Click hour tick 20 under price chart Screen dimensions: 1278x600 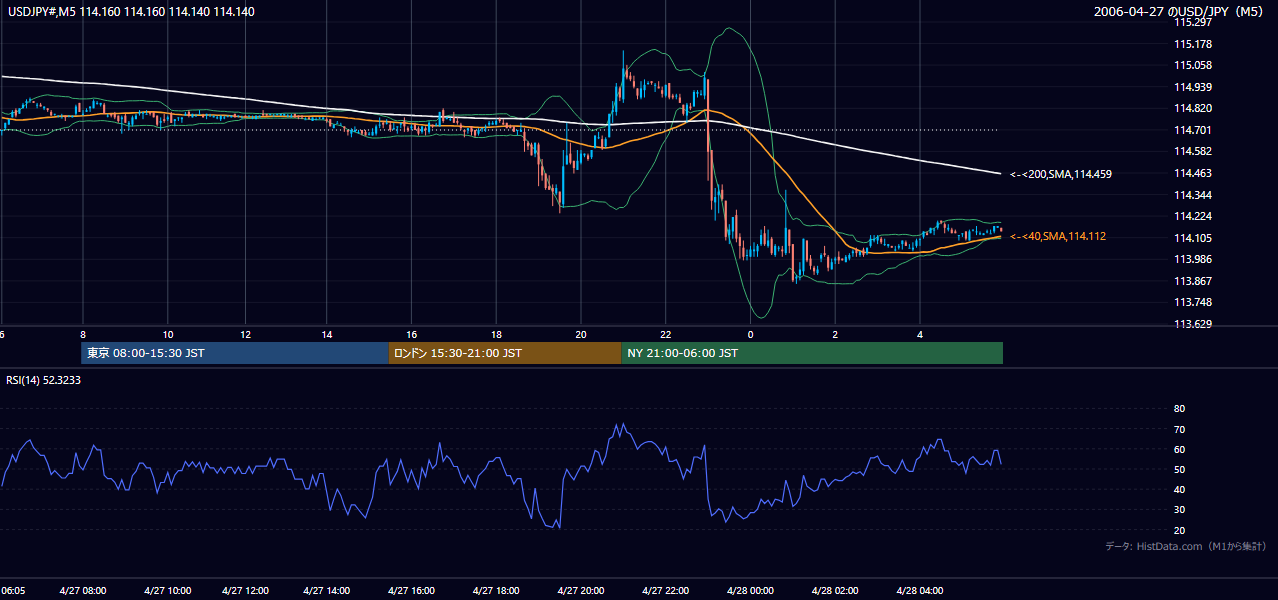click(581, 334)
